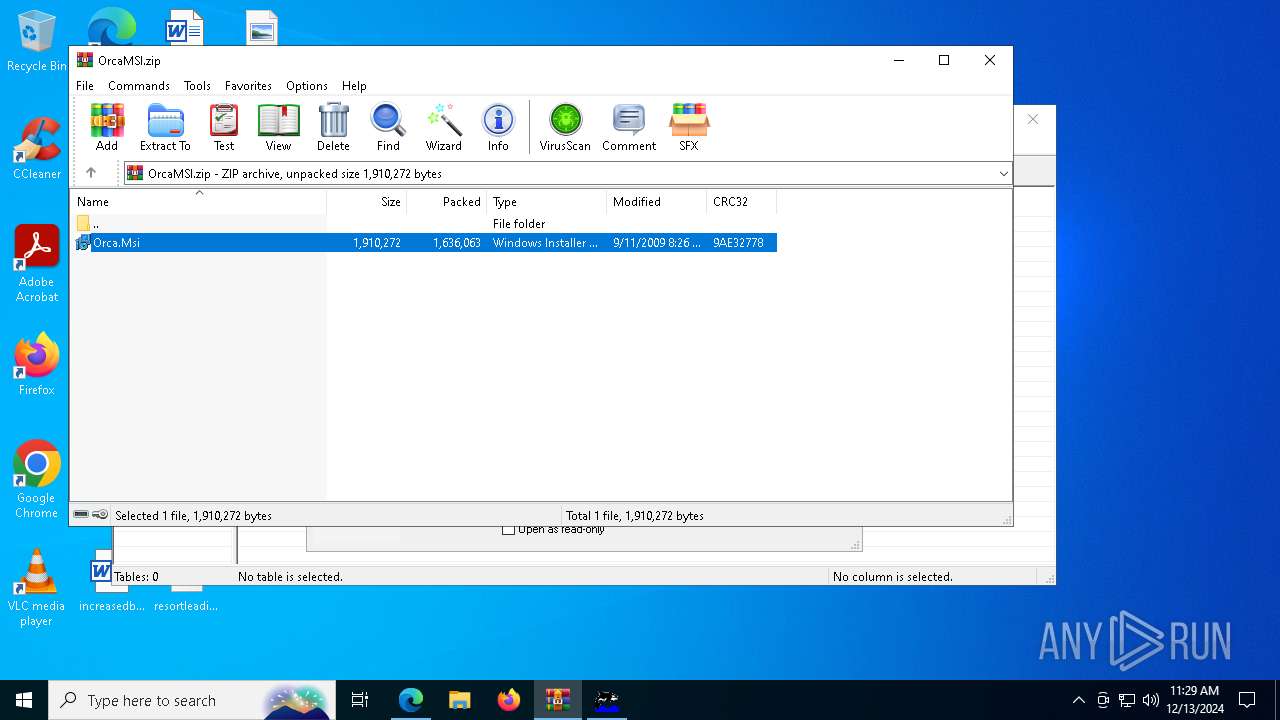Open the File menu
This screenshot has height=720, width=1280.
point(85,86)
